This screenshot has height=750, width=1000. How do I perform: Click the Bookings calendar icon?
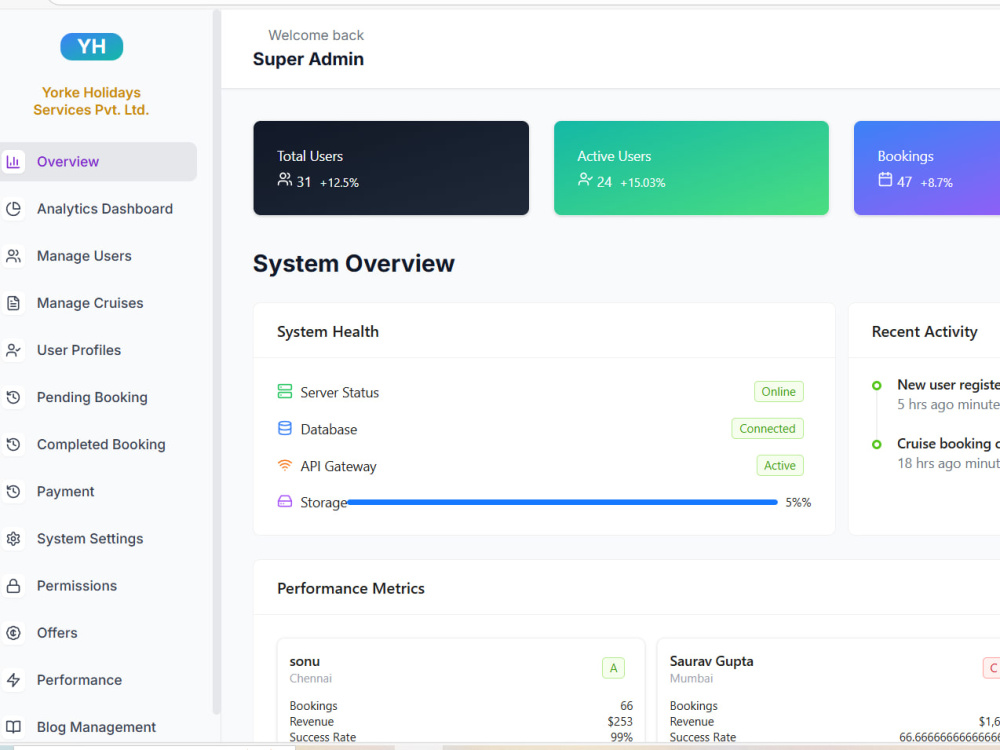[x=885, y=180]
